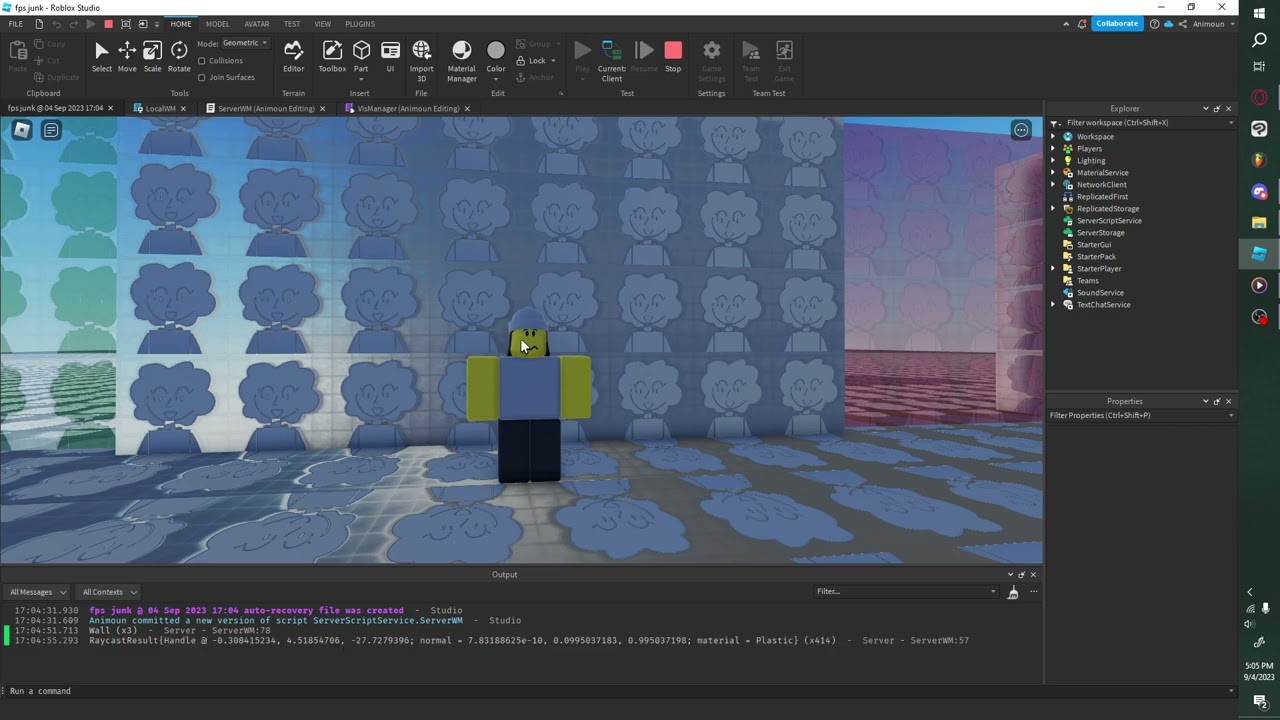Stop the running playtest
This screenshot has height=720, width=1280.
[x=673, y=56]
